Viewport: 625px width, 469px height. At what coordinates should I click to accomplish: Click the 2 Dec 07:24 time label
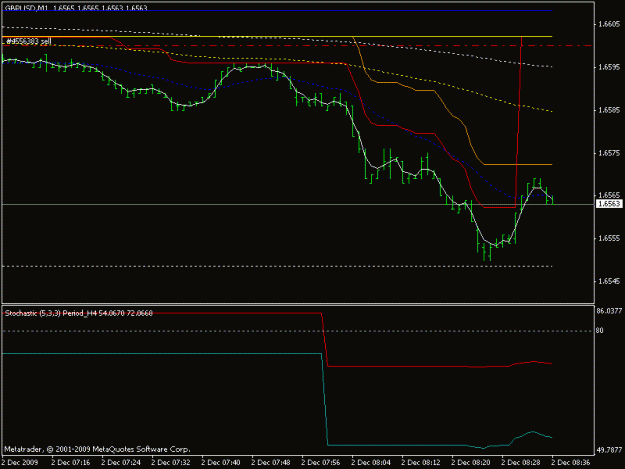pos(120,462)
